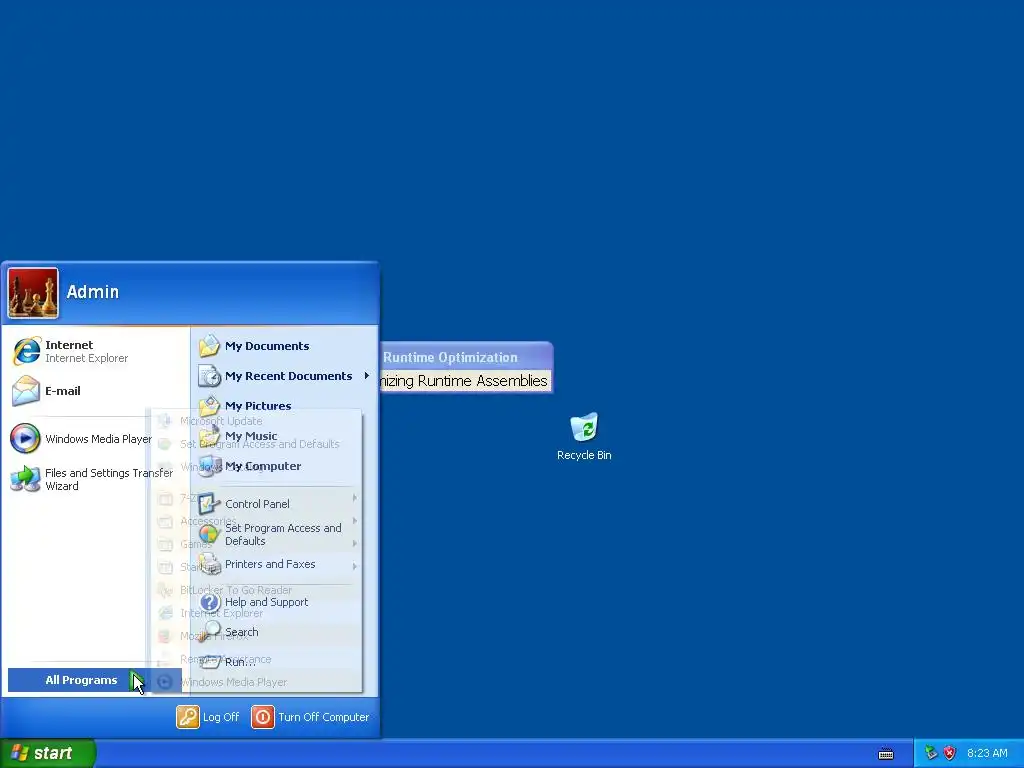
Task: Click the Runtime Optimization window title bar
Action: click(x=466, y=357)
